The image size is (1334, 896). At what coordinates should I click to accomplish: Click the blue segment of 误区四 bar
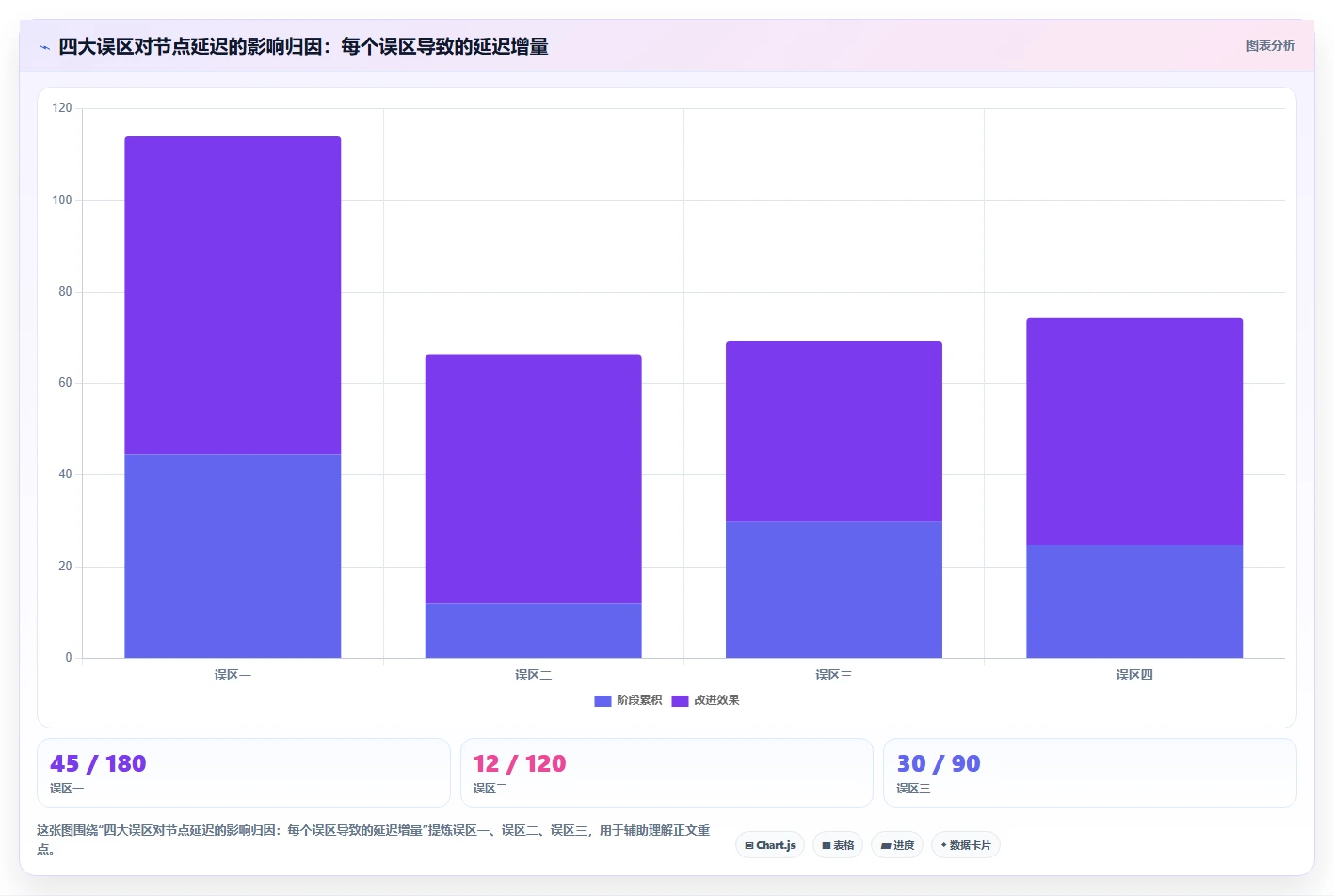pos(1134,601)
